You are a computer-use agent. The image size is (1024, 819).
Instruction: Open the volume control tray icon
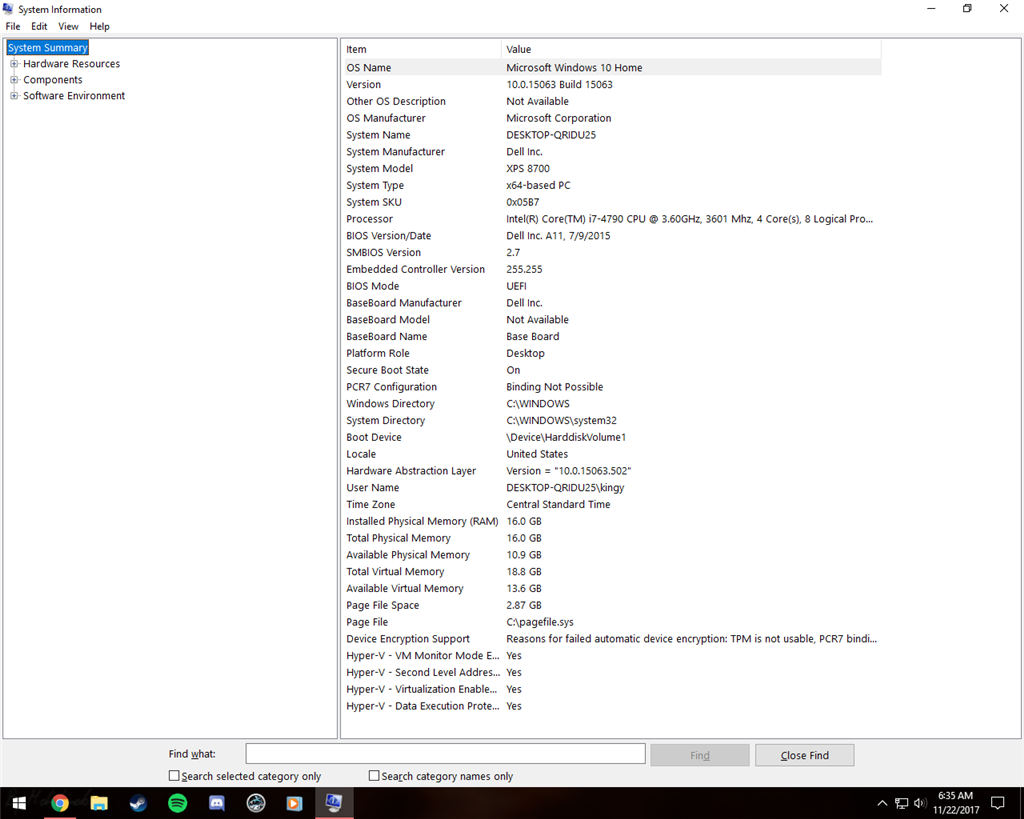(x=920, y=803)
